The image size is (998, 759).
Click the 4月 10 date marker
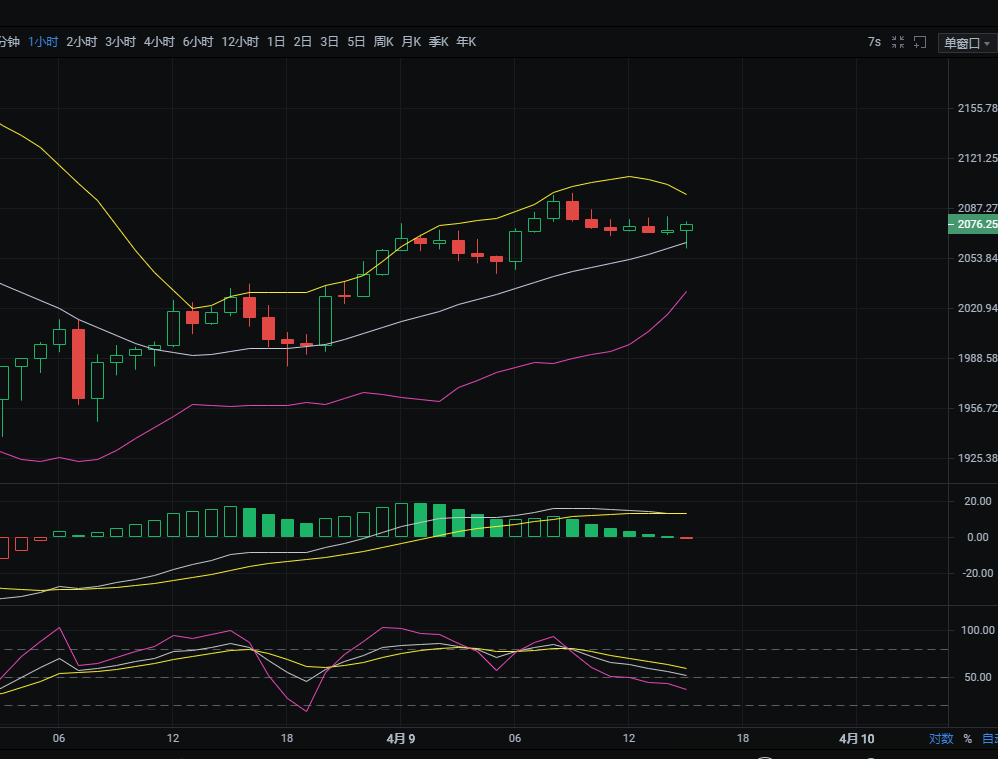click(857, 739)
